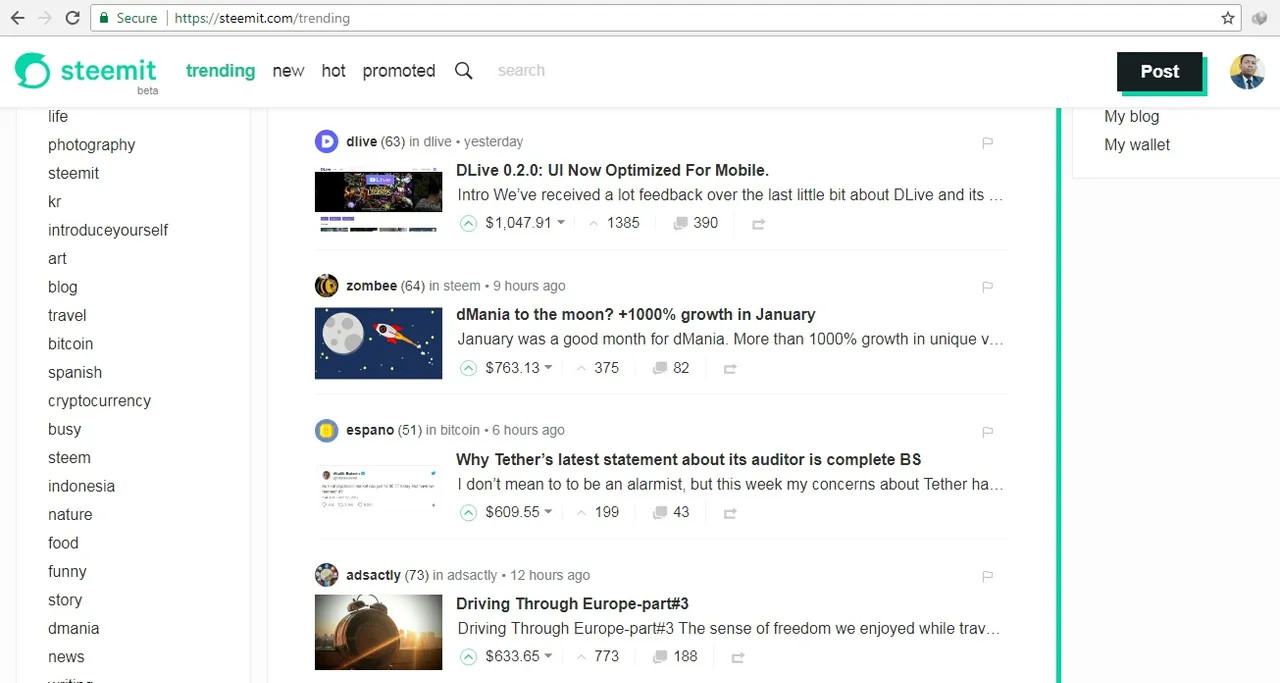The image size is (1280, 683).
Task: Show voters list for 375 votes
Action: tap(597, 368)
